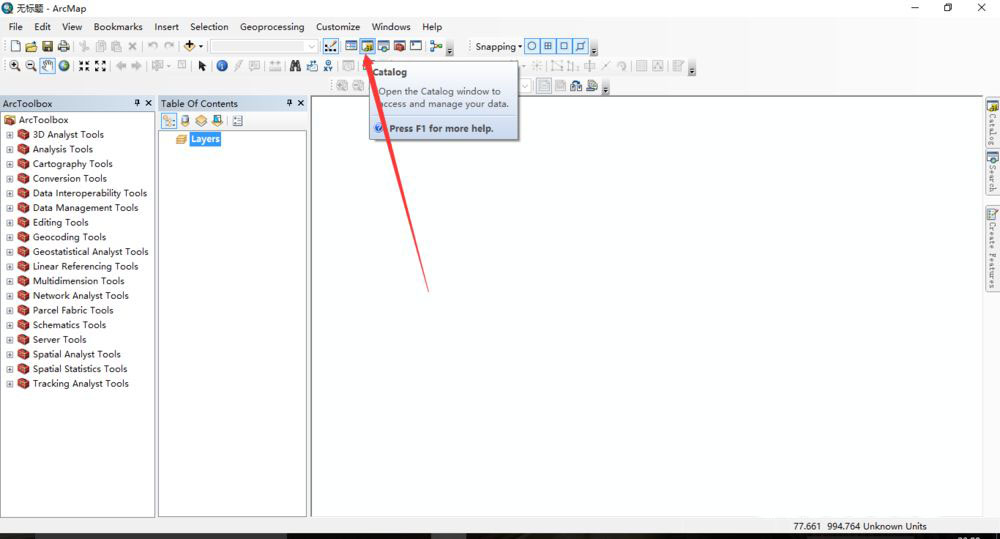
Task: Open the Selection menu
Action: point(209,27)
